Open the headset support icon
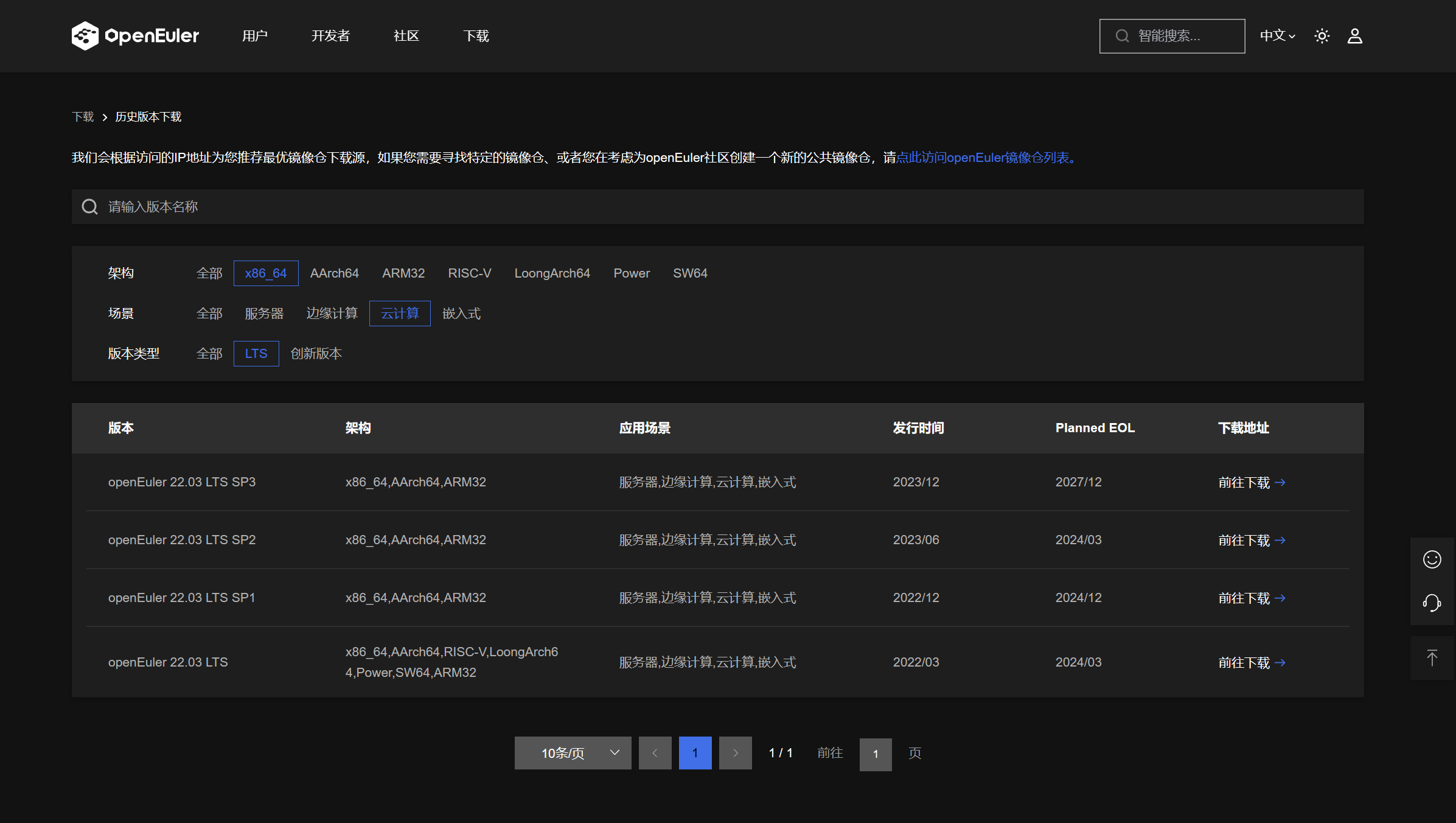The image size is (1456, 823). [1432, 603]
